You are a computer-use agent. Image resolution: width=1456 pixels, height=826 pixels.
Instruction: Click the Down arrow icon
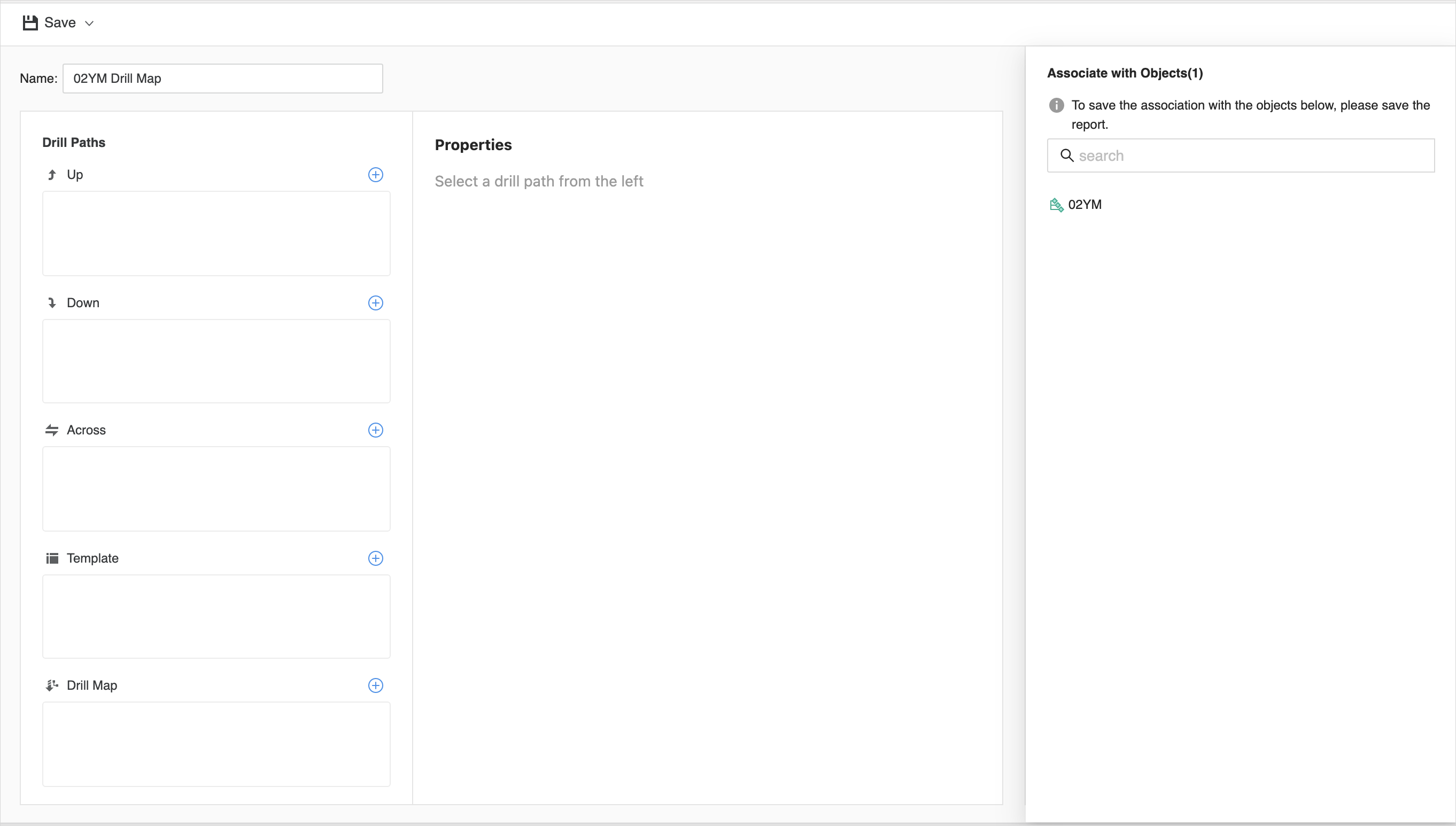tap(52, 303)
